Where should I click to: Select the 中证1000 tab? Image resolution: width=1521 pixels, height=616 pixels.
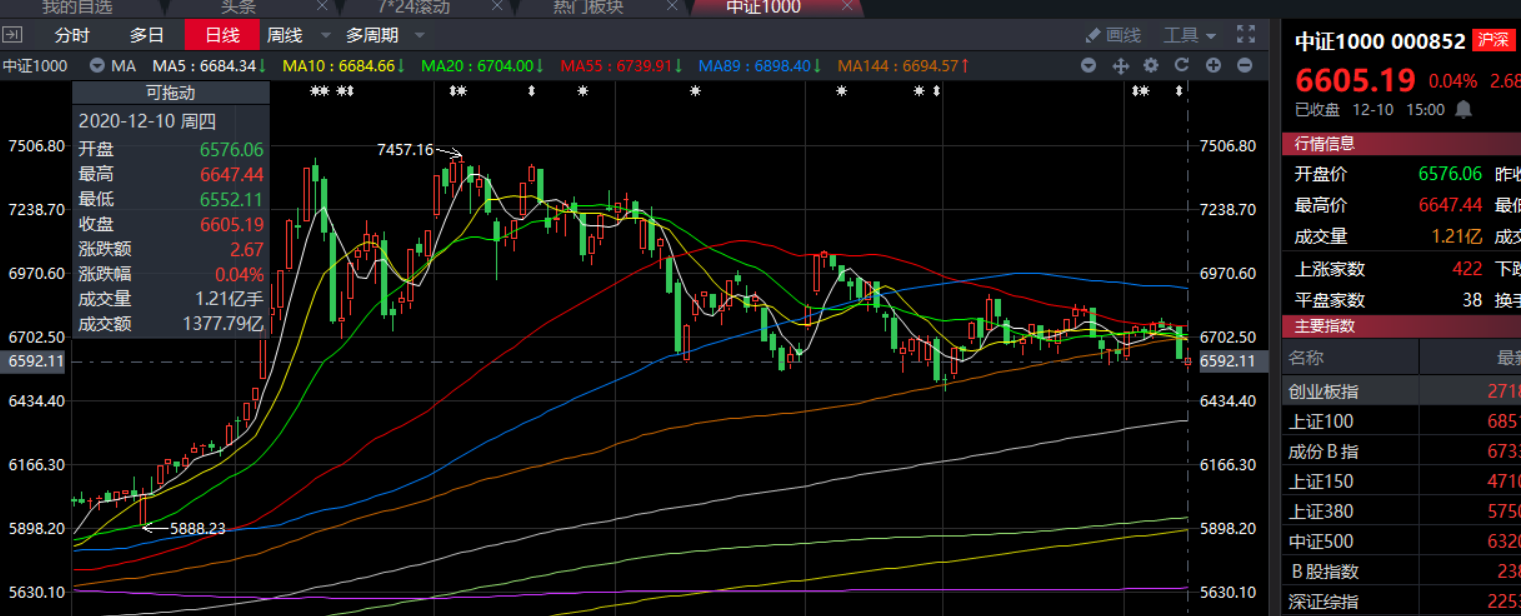[x=763, y=6]
